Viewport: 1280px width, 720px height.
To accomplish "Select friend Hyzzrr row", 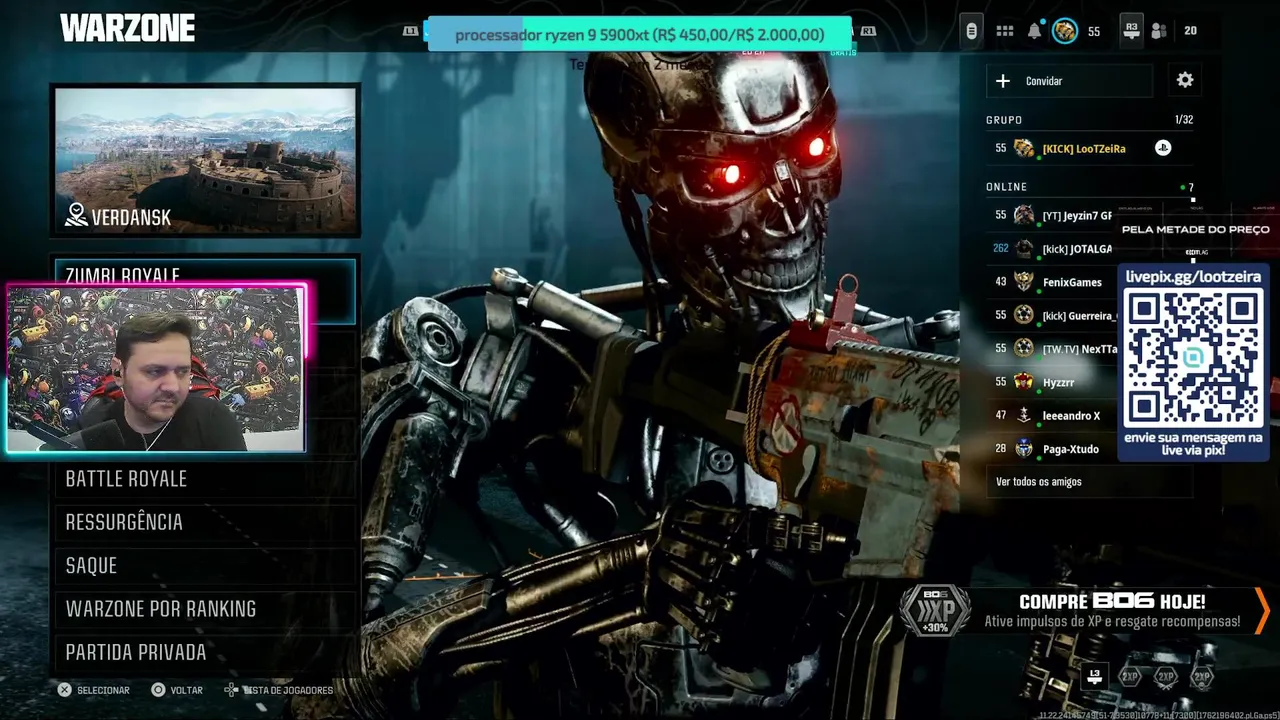I will (x=1050, y=382).
